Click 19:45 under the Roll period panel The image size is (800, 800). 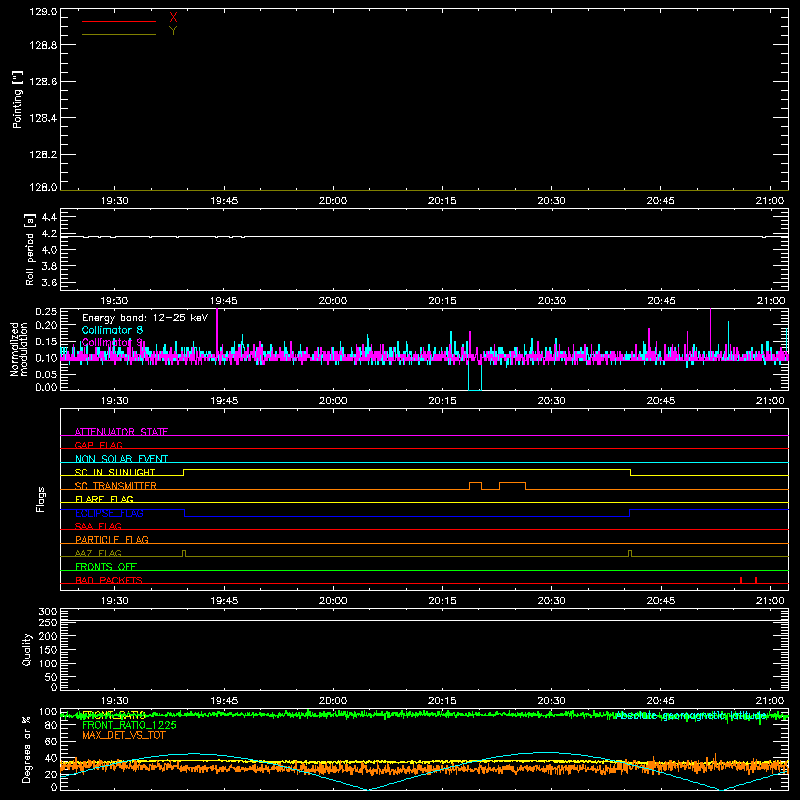(x=223, y=301)
